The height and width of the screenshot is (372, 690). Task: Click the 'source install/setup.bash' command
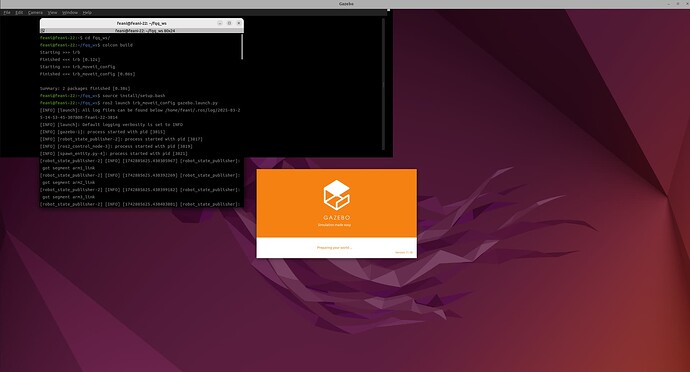coord(103,96)
